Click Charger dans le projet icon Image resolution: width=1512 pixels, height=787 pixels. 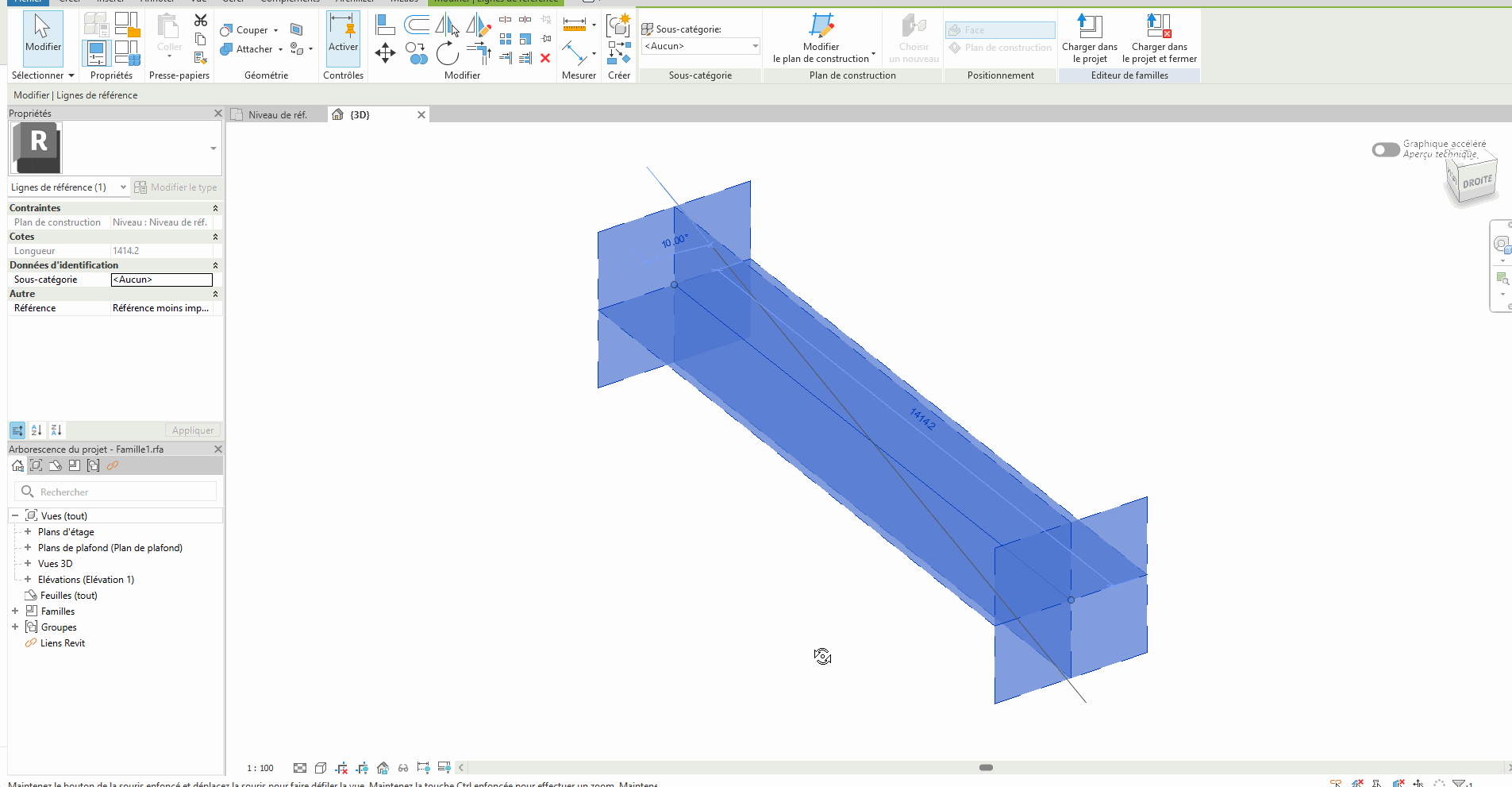point(1089,28)
